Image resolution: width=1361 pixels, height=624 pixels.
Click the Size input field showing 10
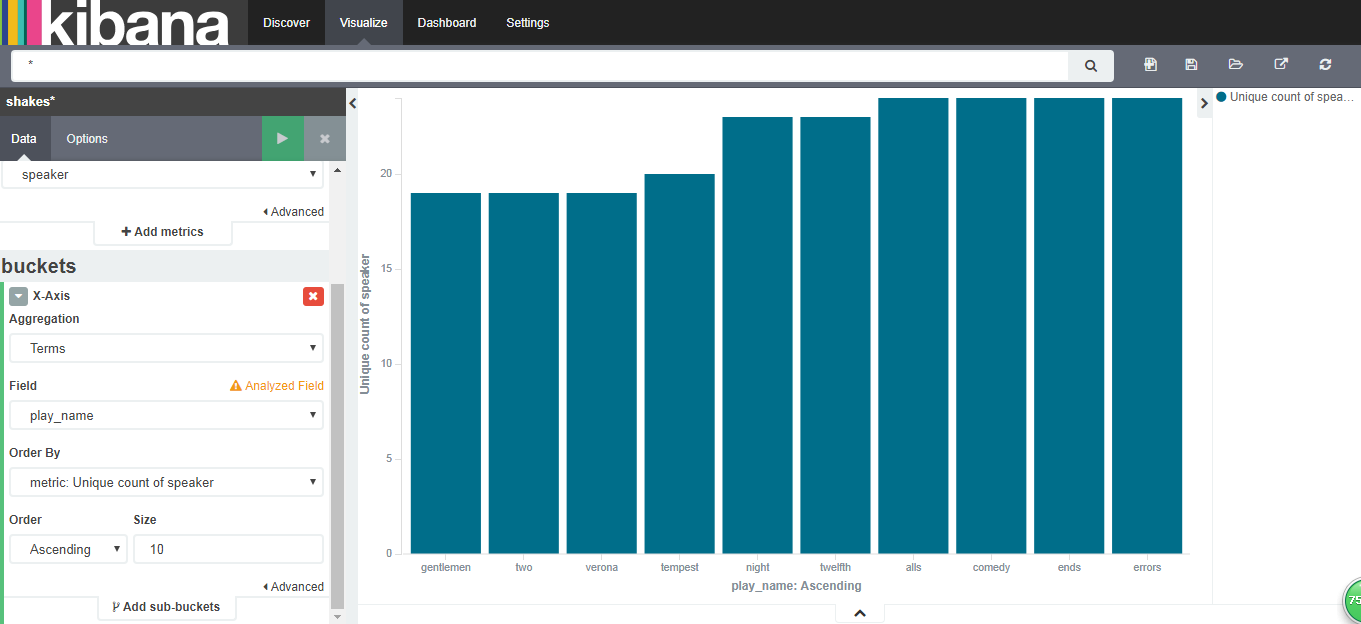(x=228, y=549)
